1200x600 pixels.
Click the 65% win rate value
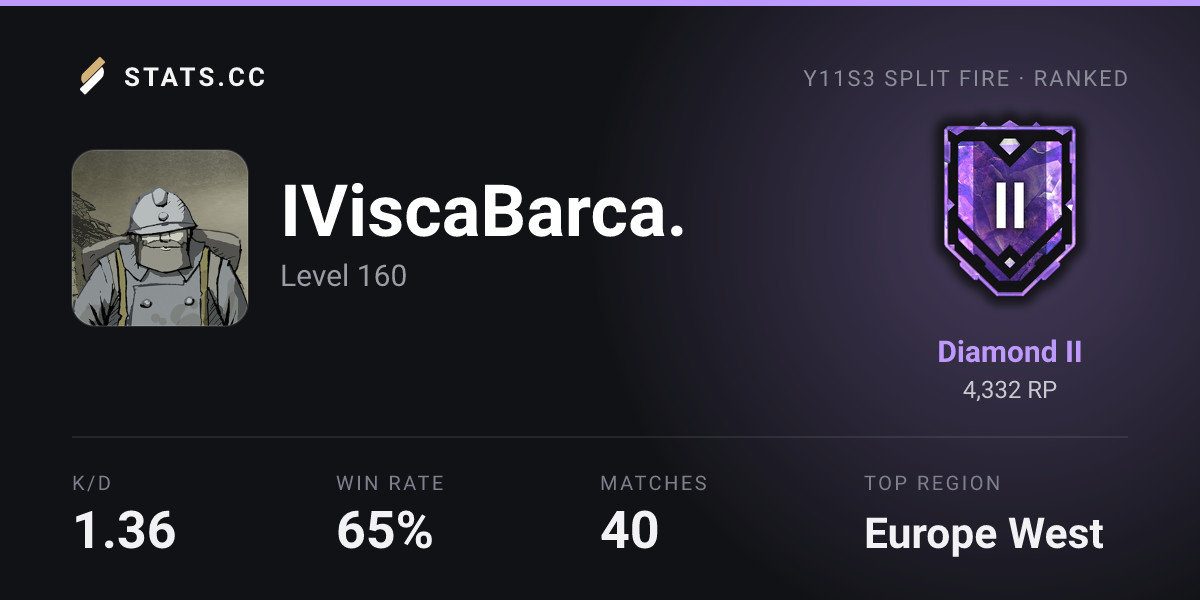click(385, 530)
